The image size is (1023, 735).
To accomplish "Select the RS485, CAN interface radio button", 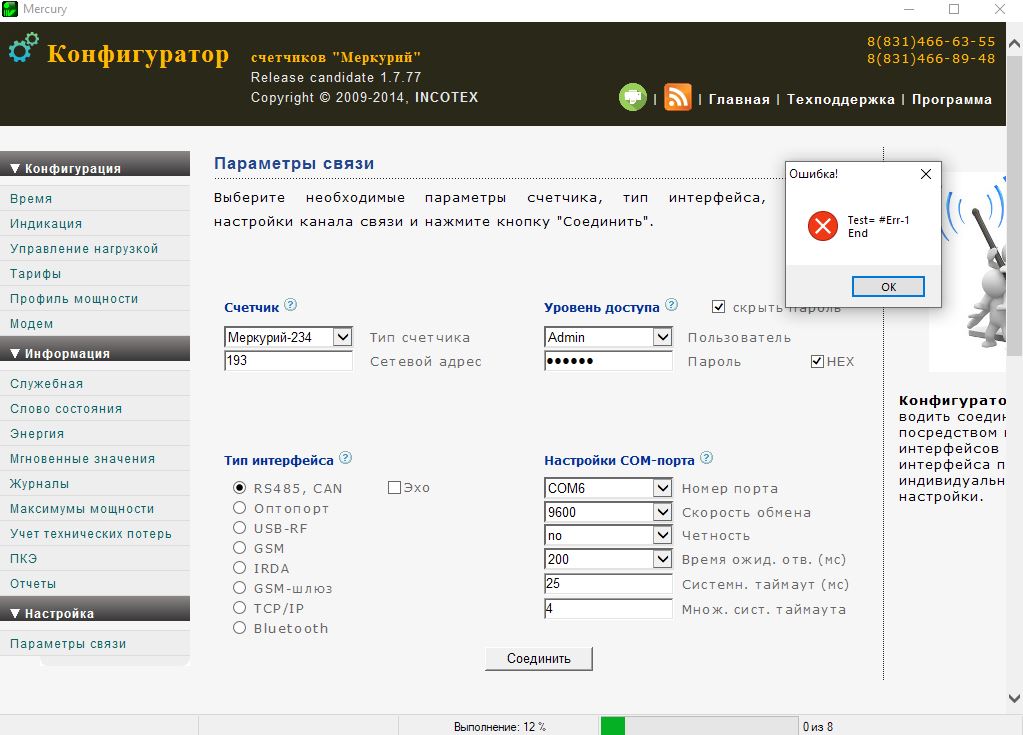I will tap(240, 487).
